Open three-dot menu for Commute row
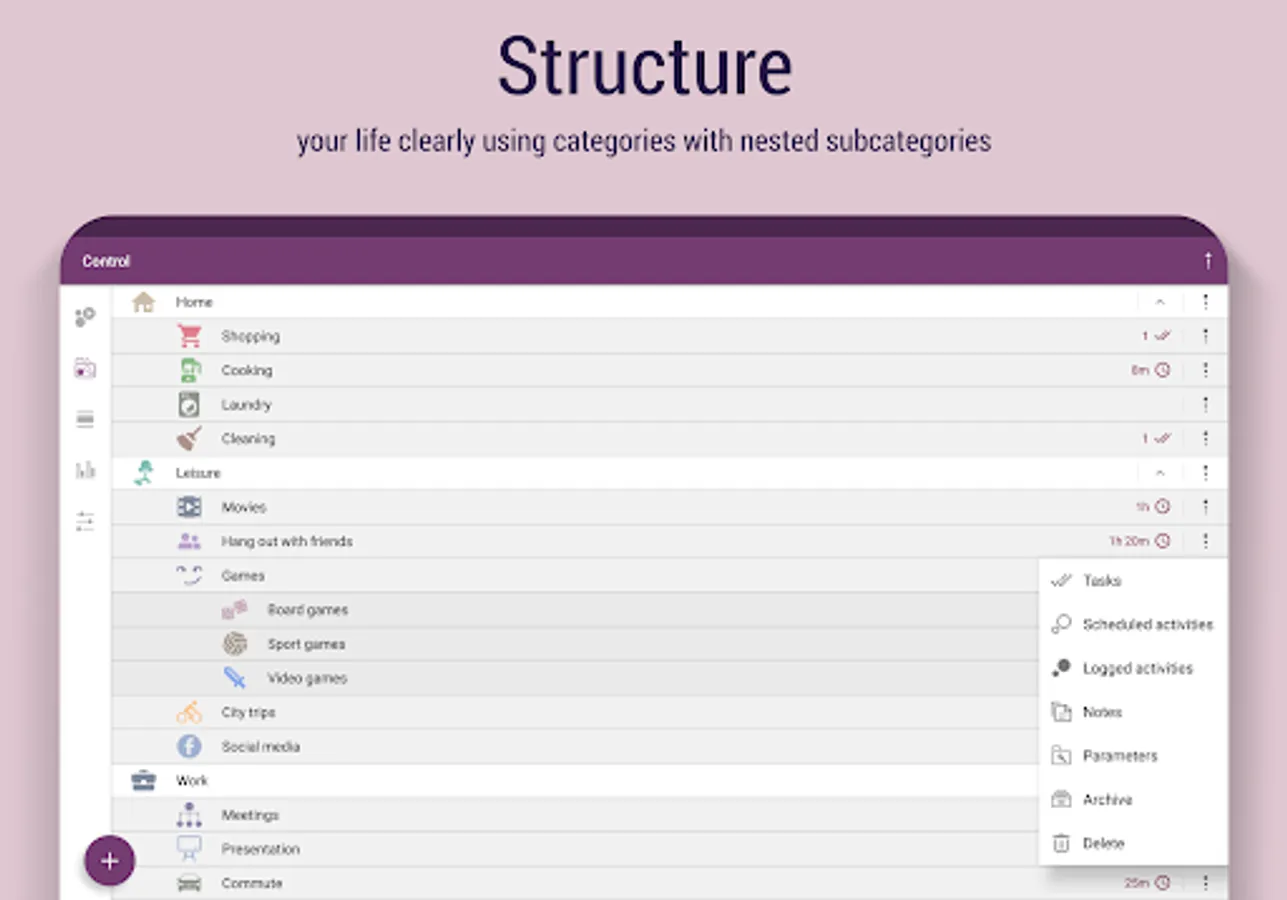The width and height of the screenshot is (1287, 900). click(1206, 883)
